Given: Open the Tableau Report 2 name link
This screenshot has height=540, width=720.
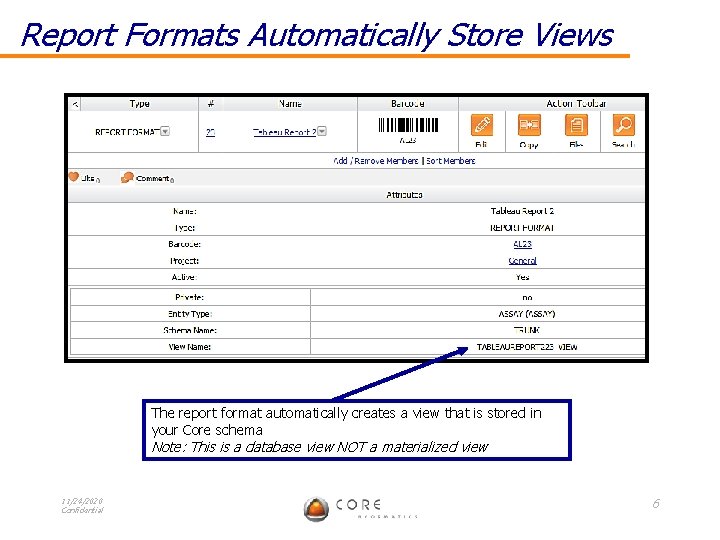Looking at the screenshot, I should click(x=284, y=132).
